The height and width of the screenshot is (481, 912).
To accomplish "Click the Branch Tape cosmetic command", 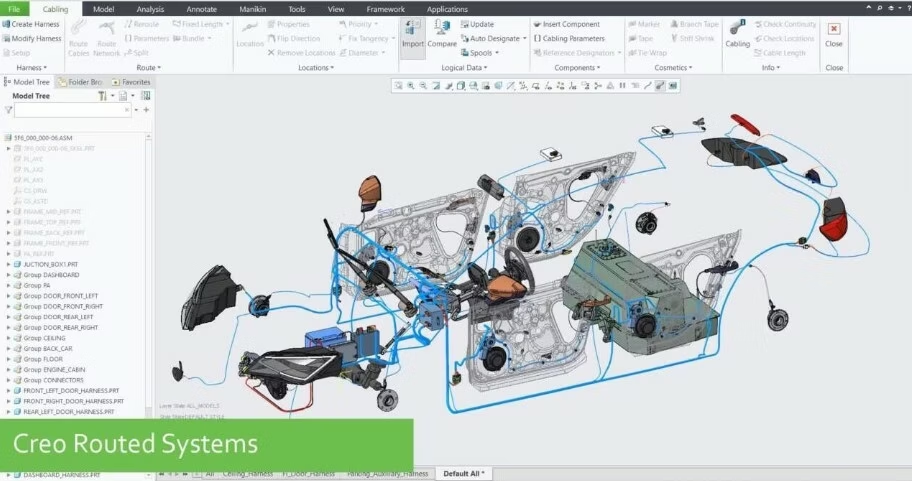I will pos(694,24).
